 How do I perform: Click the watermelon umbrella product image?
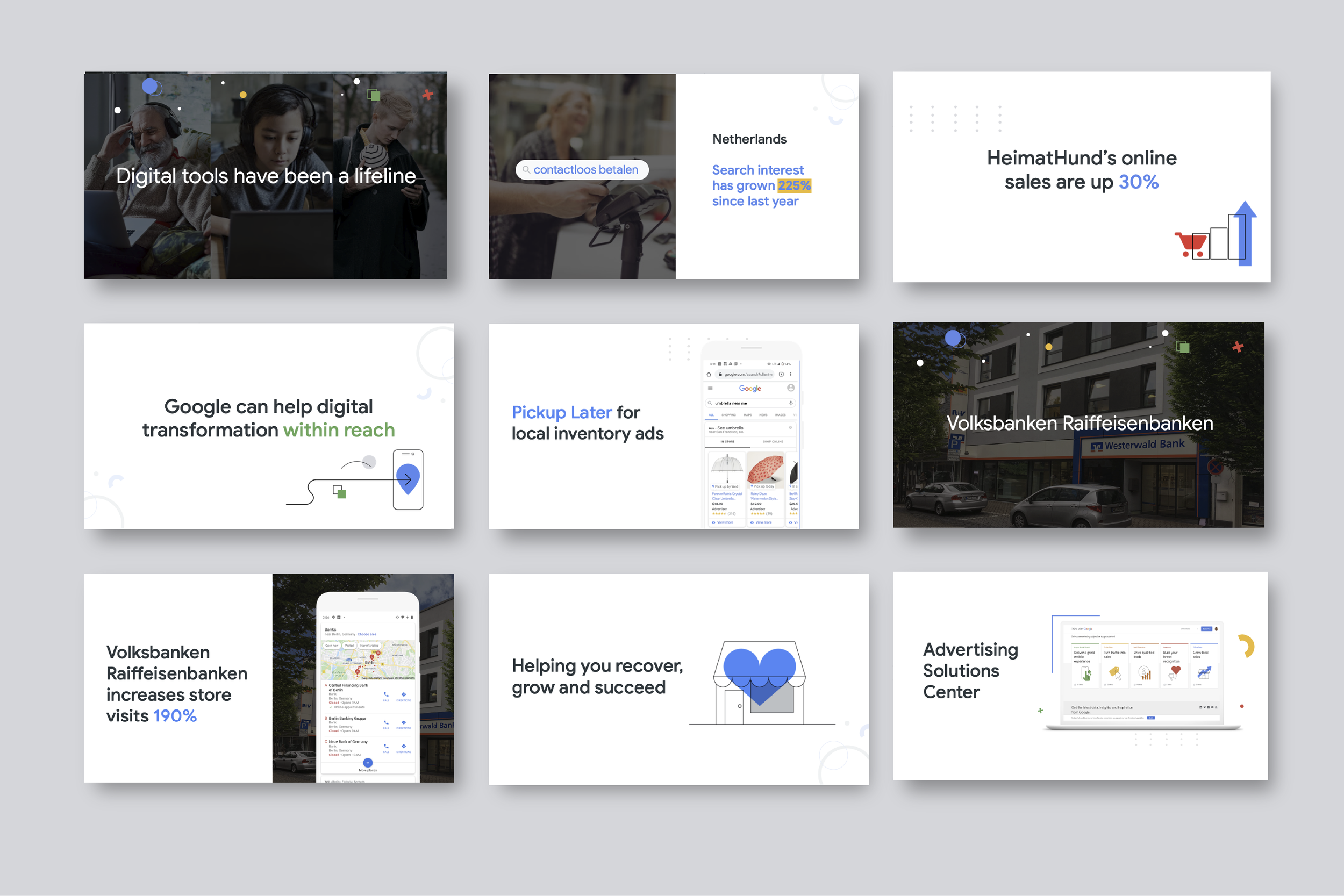[766, 470]
